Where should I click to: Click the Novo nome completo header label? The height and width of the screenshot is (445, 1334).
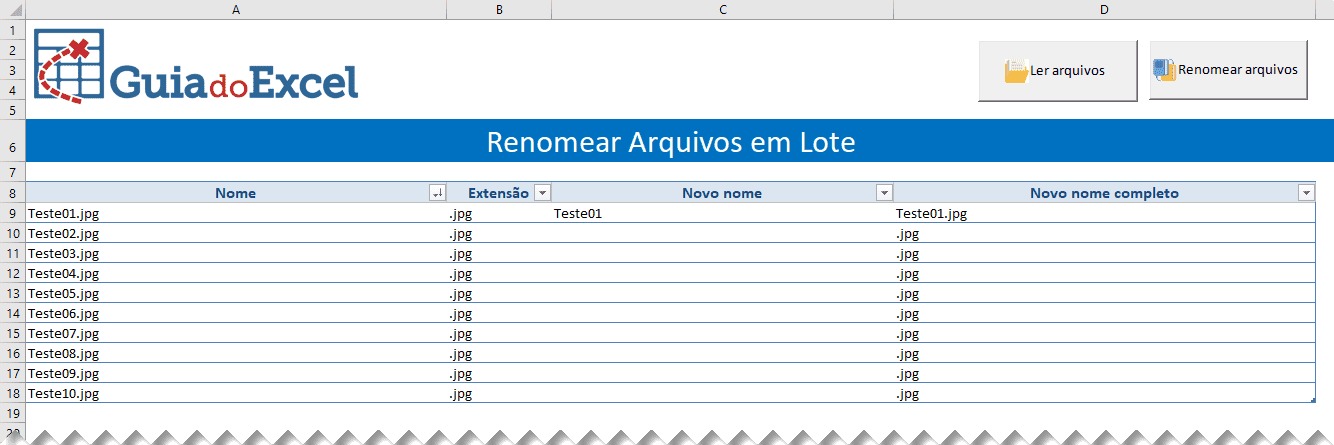[x=1104, y=193]
